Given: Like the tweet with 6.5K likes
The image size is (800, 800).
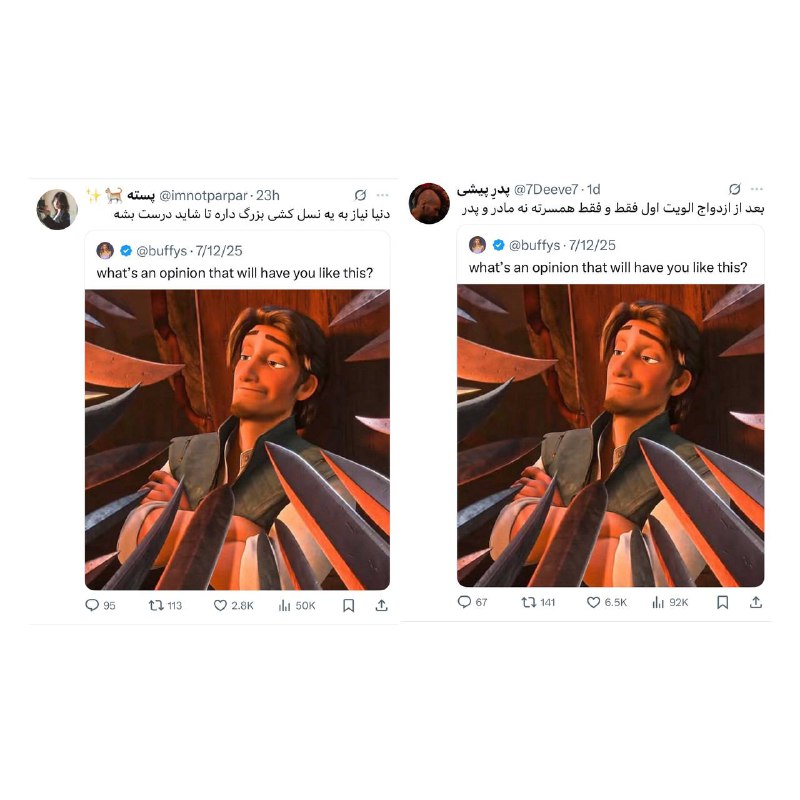Looking at the screenshot, I should coord(593,602).
